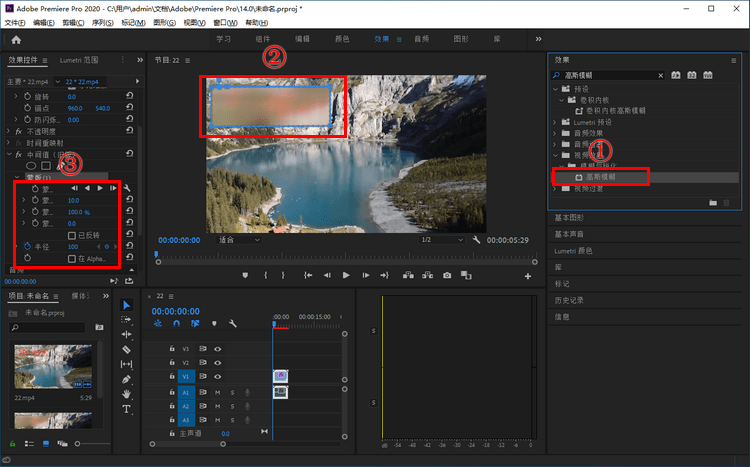The height and width of the screenshot is (467, 750).
Task: Click the Home icon at top left
Action: click(x=15, y=39)
